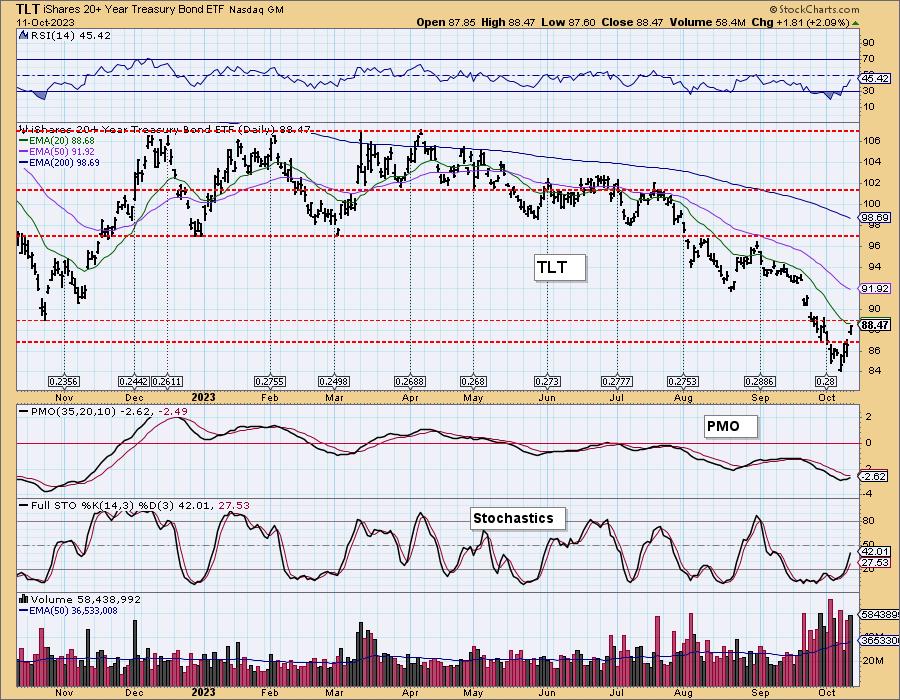The image size is (900, 700).
Task: Click the 0.2356 yield label
Action: click(64, 382)
